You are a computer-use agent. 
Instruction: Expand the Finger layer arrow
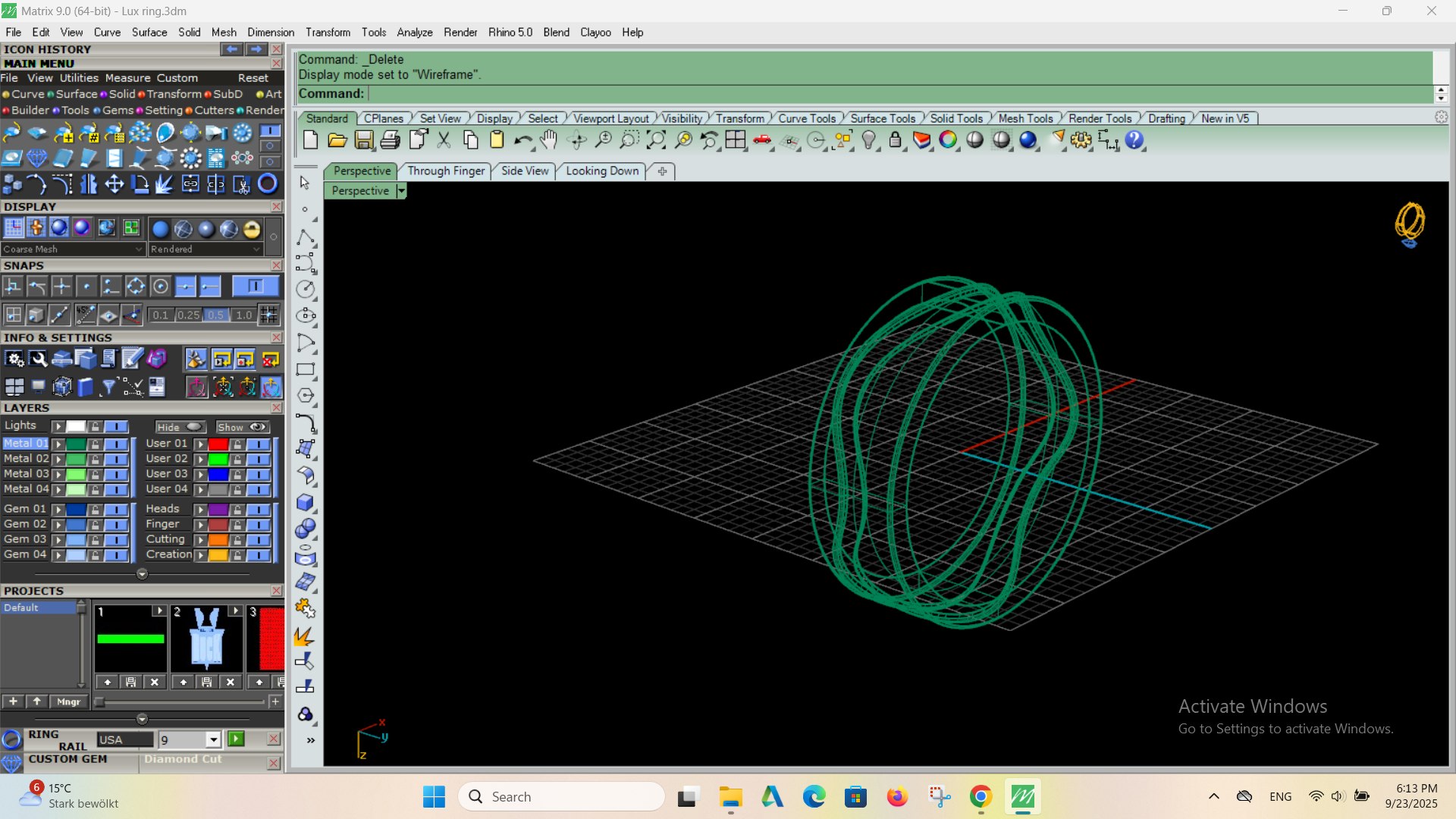pyautogui.click(x=200, y=525)
